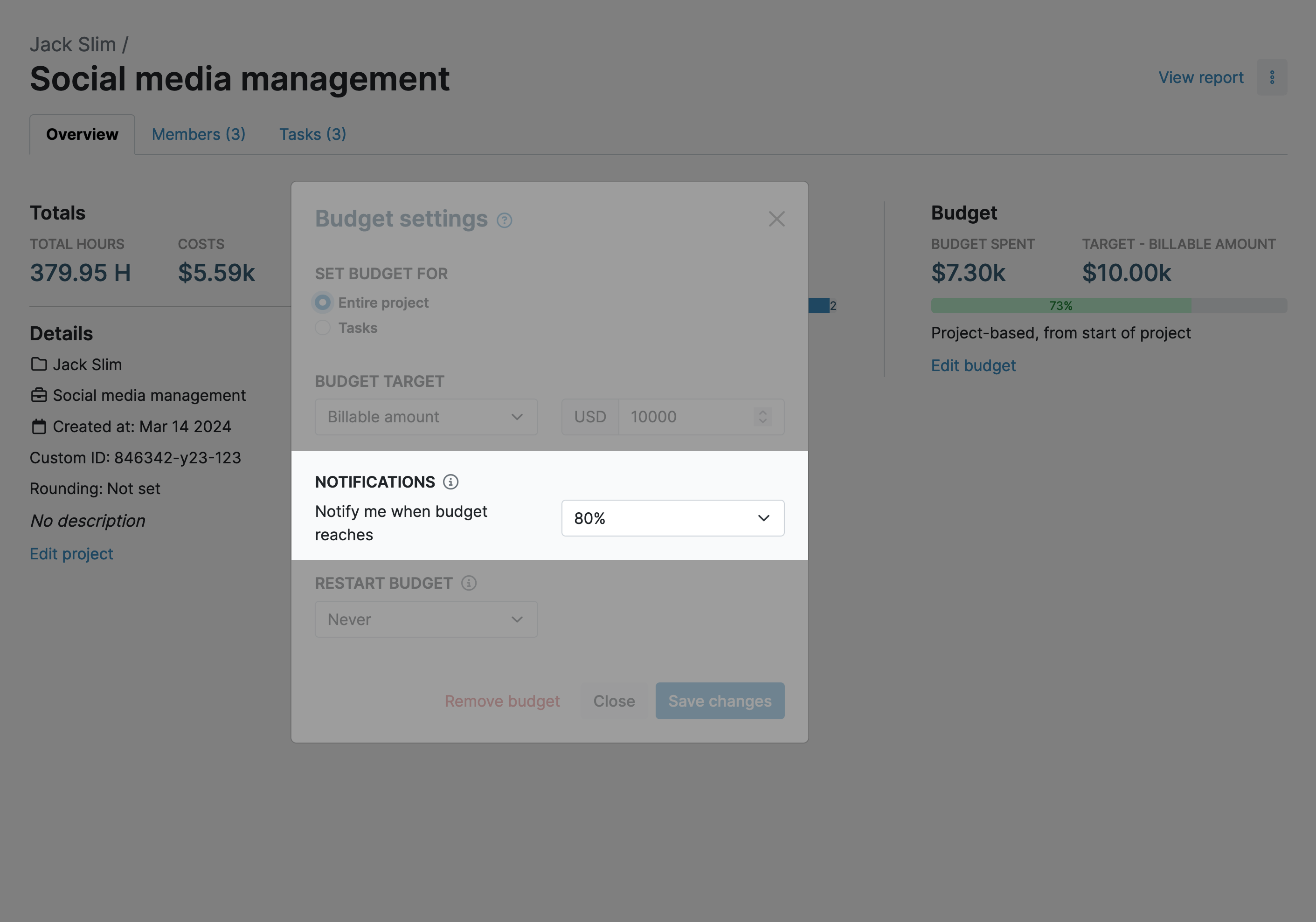Switch to the Tasks tab
This screenshot has width=1316, height=922.
(x=312, y=133)
